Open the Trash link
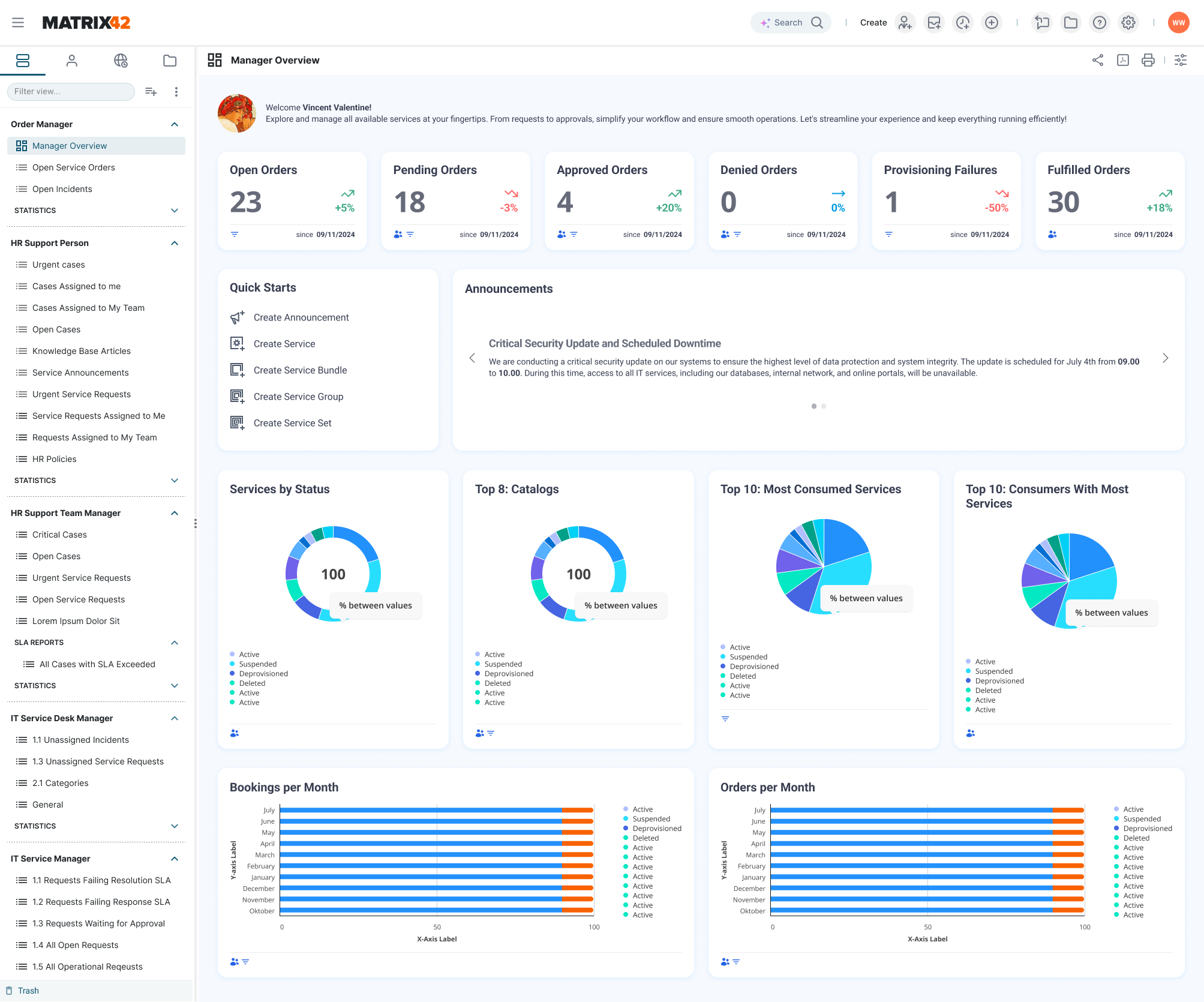 28,991
